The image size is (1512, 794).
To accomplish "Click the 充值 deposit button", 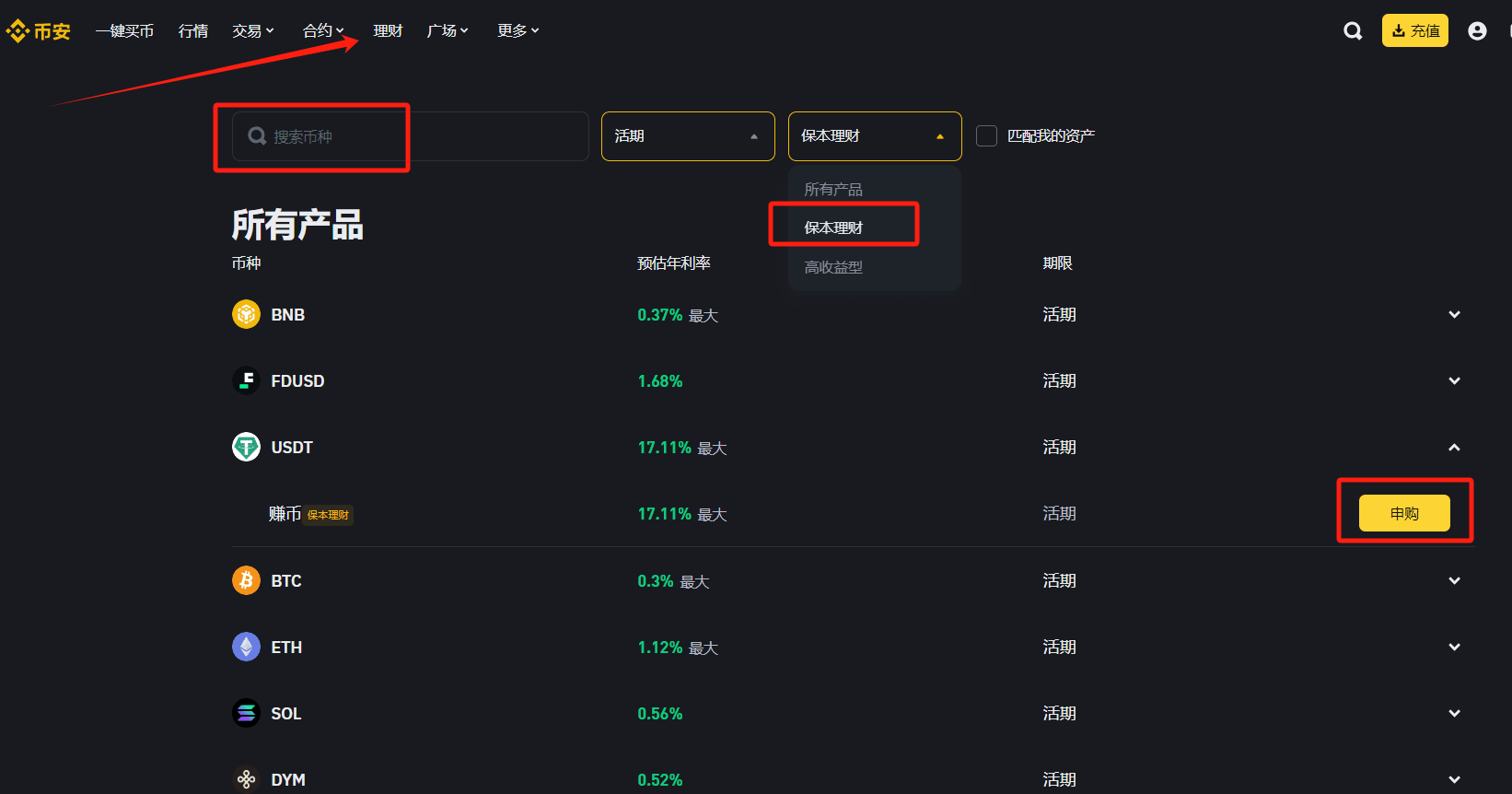I will 1414,30.
